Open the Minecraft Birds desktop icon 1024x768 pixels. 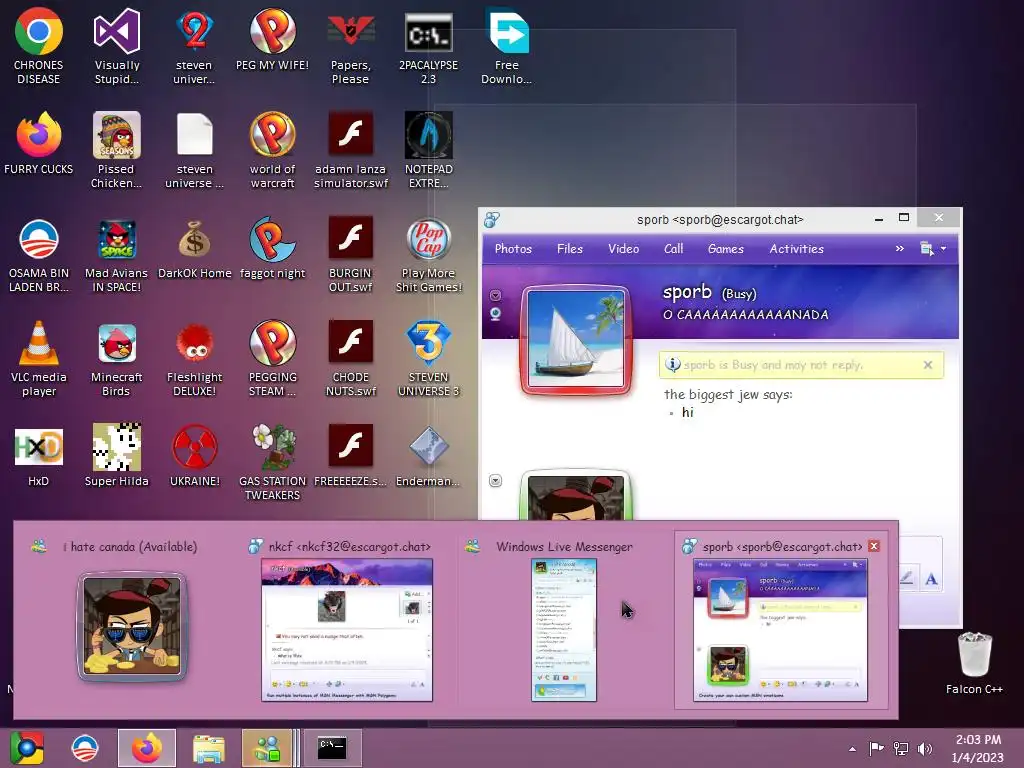click(116, 358)
